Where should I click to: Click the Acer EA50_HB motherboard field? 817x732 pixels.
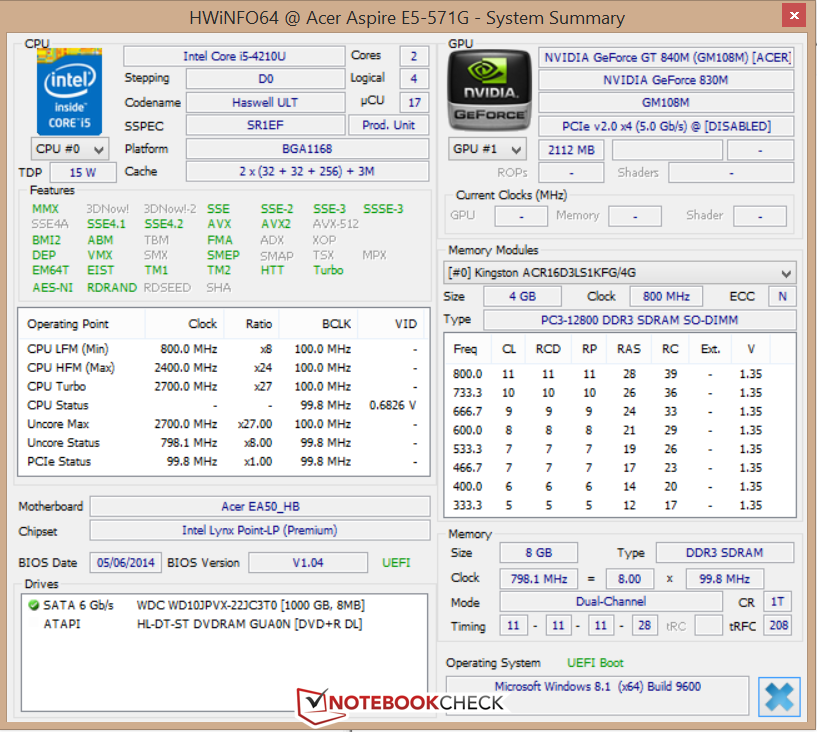click(x=260, y=506)
